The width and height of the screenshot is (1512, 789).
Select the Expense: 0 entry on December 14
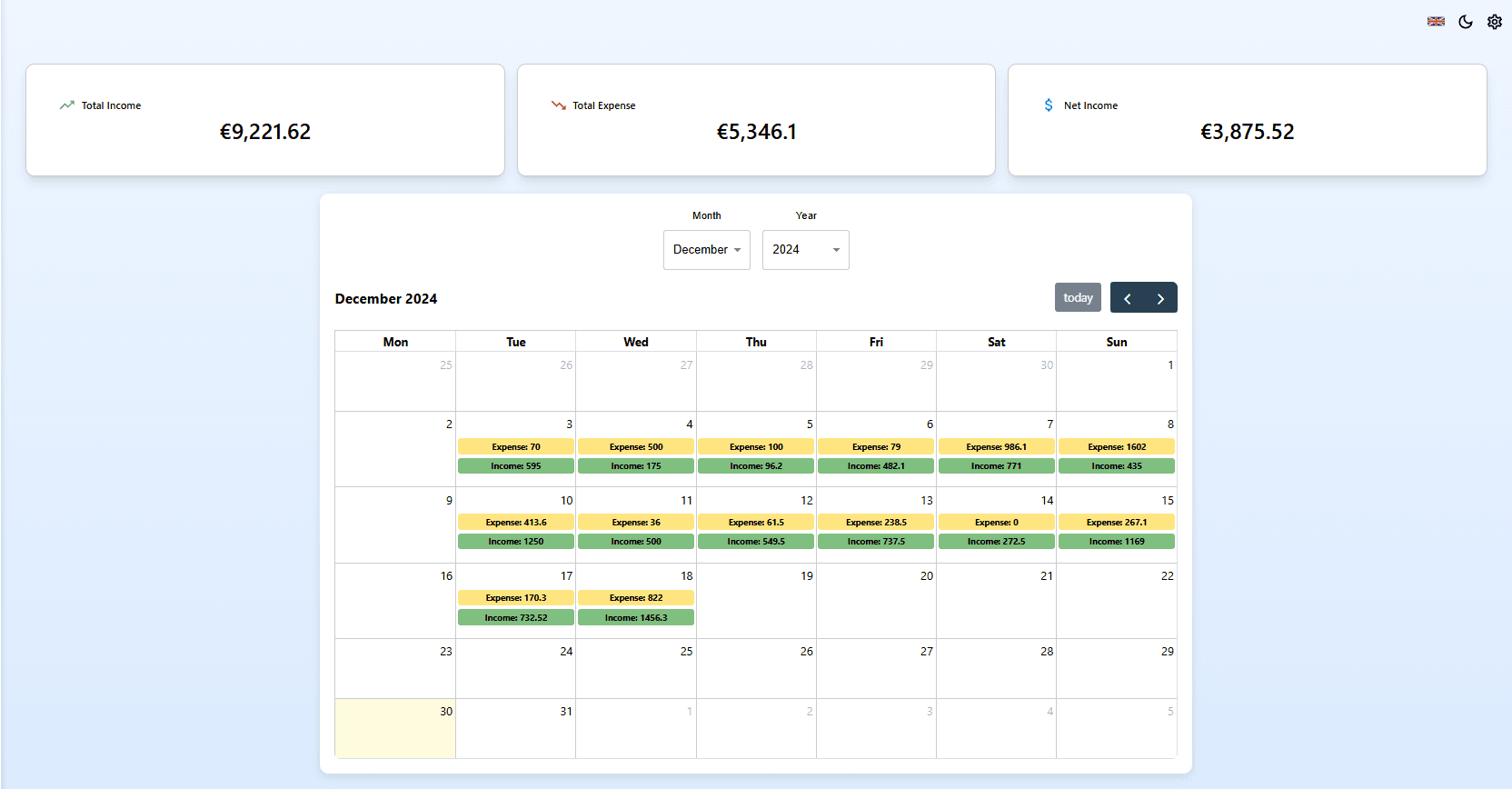pyautogui.click(x=996, y=523)
